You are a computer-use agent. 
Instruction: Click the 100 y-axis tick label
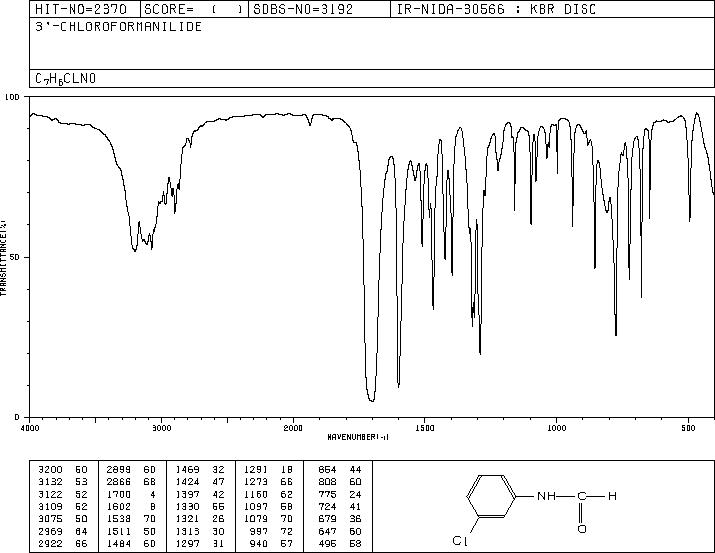point(12,97)
